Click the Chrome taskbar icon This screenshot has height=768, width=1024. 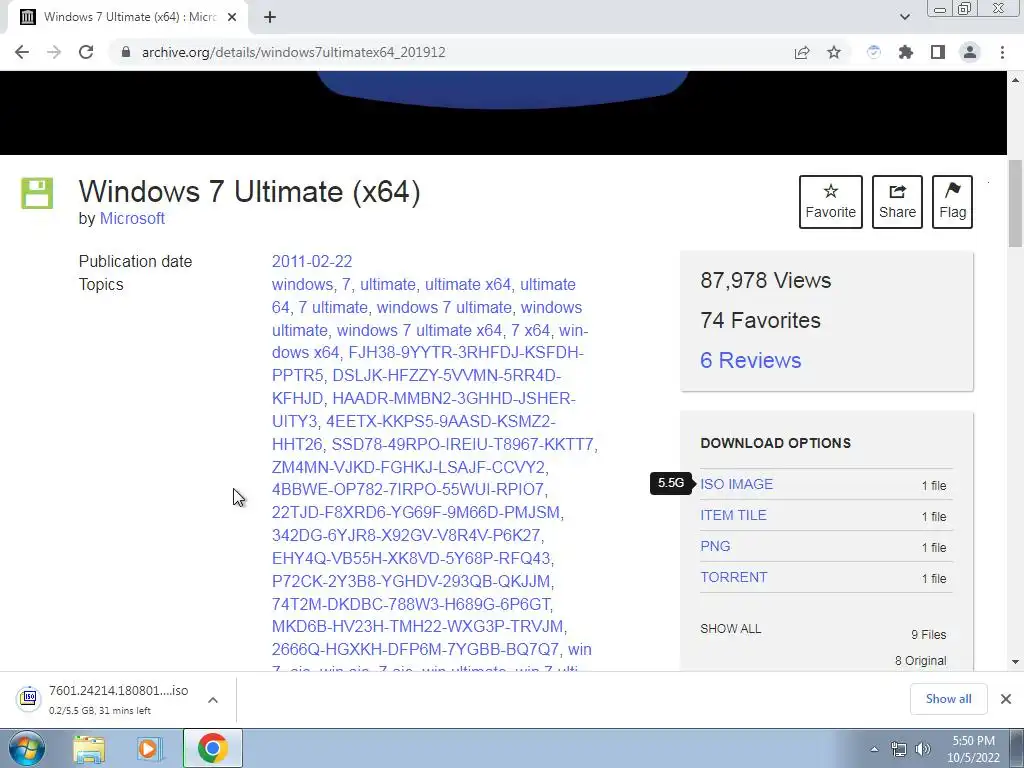tap(213, 748)
